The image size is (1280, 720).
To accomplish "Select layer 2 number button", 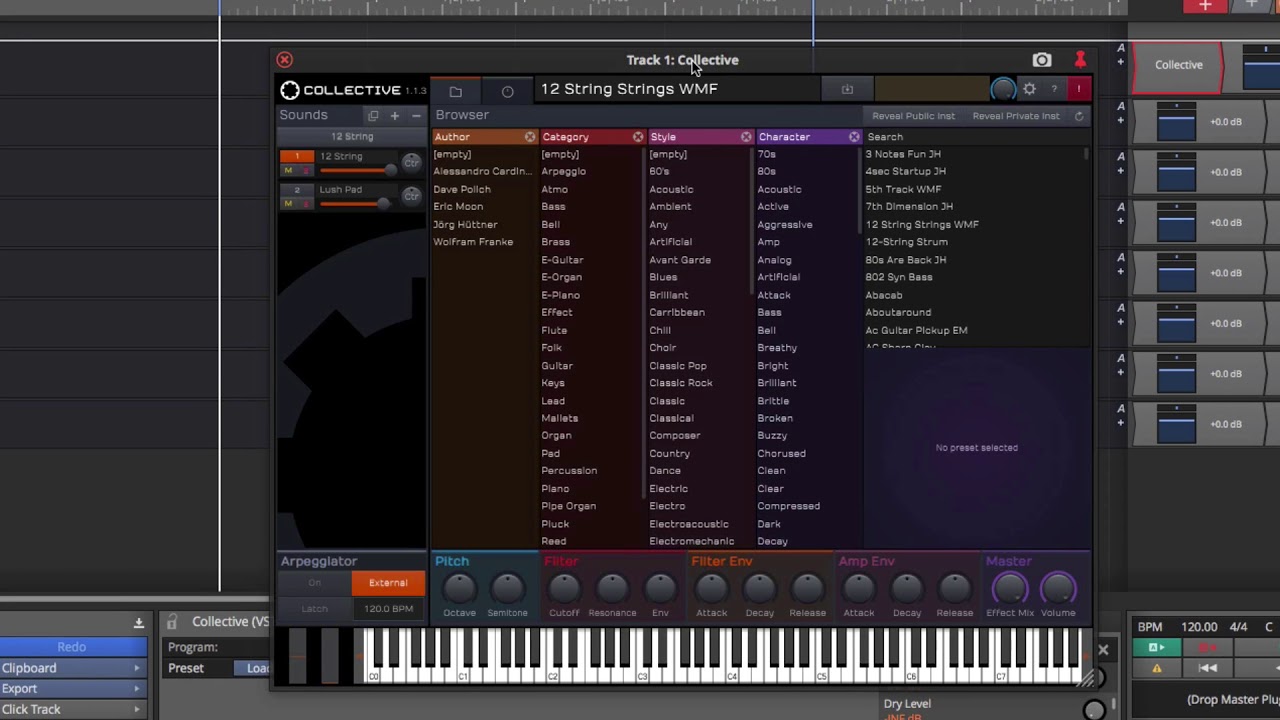I will tap(297, 190).
